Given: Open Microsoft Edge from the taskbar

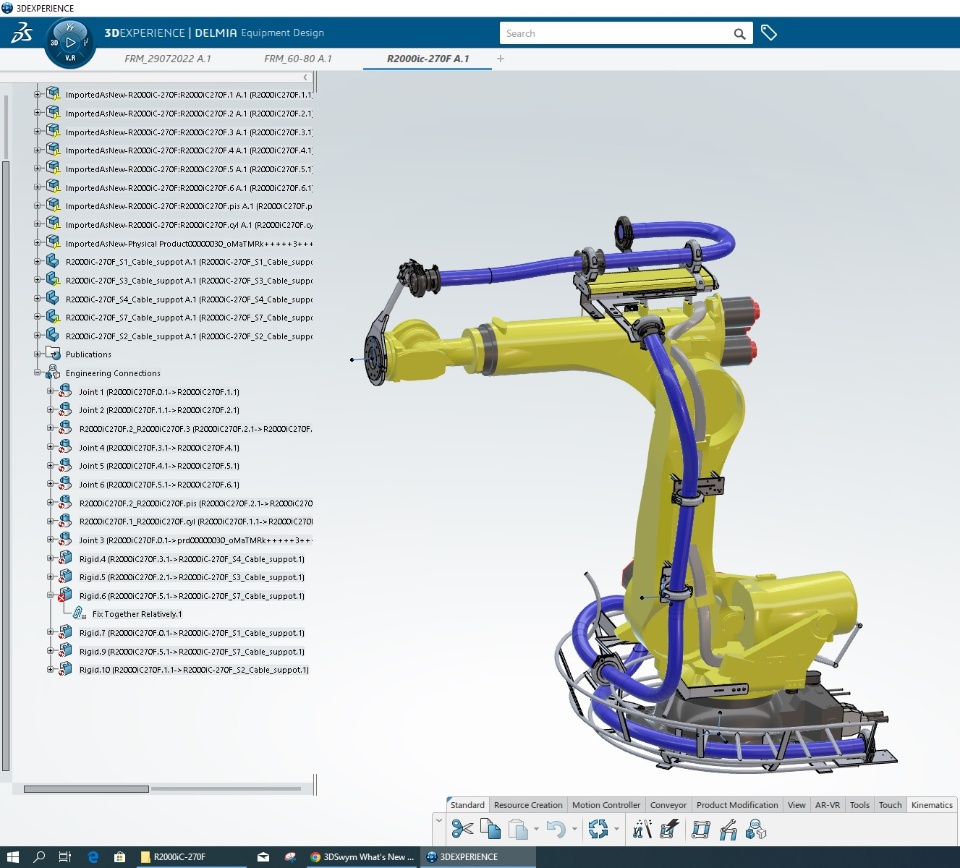Looking at the screenshot, I should [x=93, y=857].
